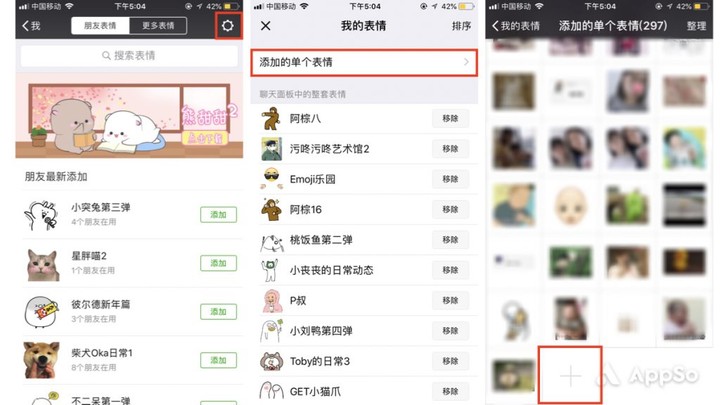Open the 熊甜甜2 banner image
720x405 pixels.
pyautogui.click(x=129, y=115)
